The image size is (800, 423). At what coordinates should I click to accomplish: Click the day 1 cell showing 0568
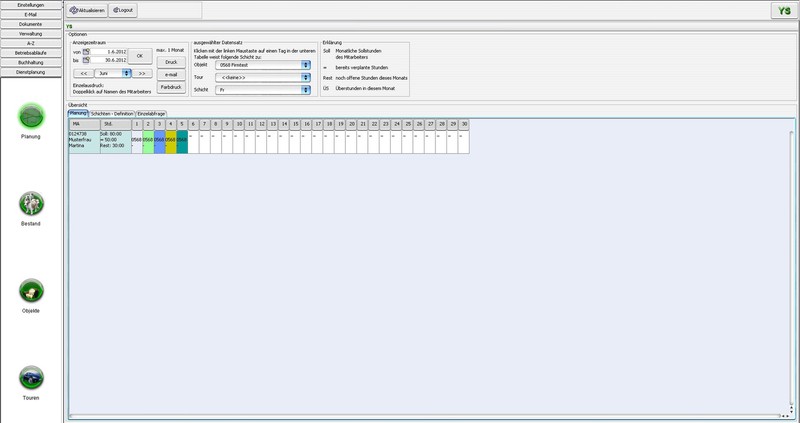137,142
